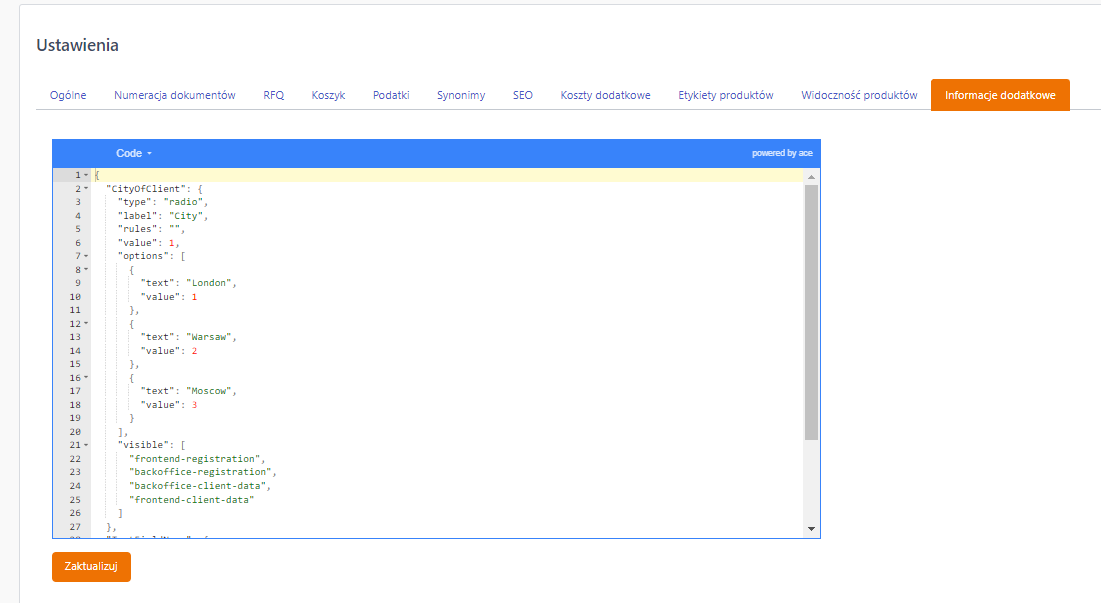Click "backoffice-registration" string
The width and height of the screenshot is (1101, 603).
(x=200, y=472)
